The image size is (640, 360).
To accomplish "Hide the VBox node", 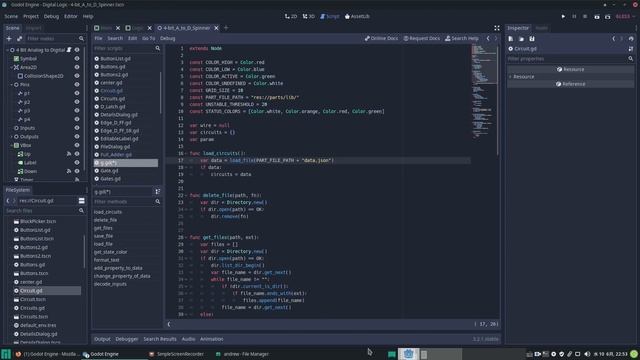I will pos(77,145).
